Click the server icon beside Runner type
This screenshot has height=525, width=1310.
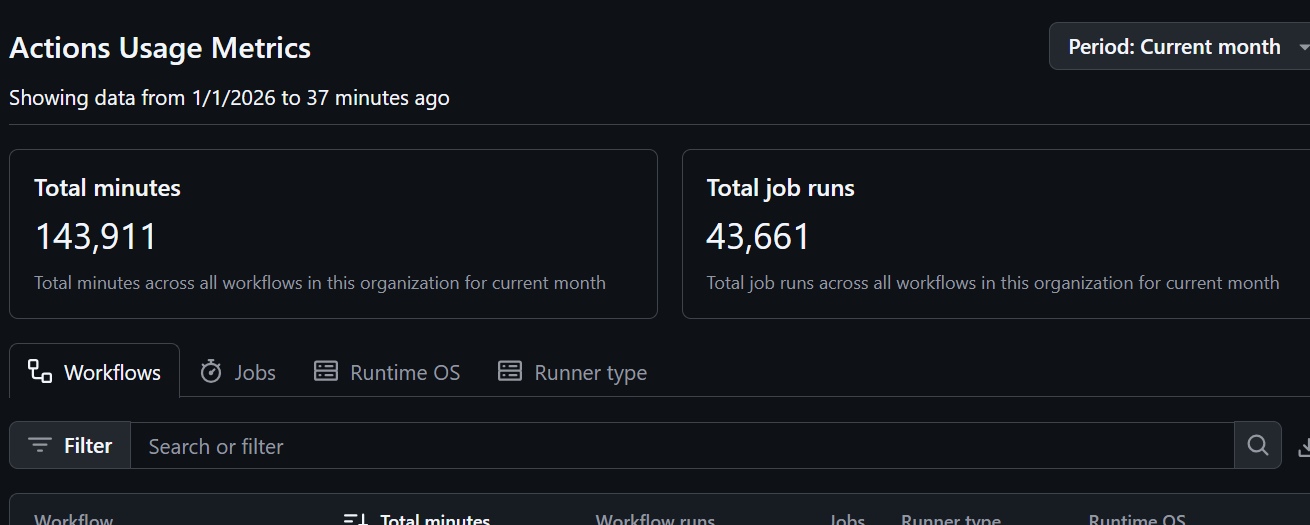click(x=510, y=372)
